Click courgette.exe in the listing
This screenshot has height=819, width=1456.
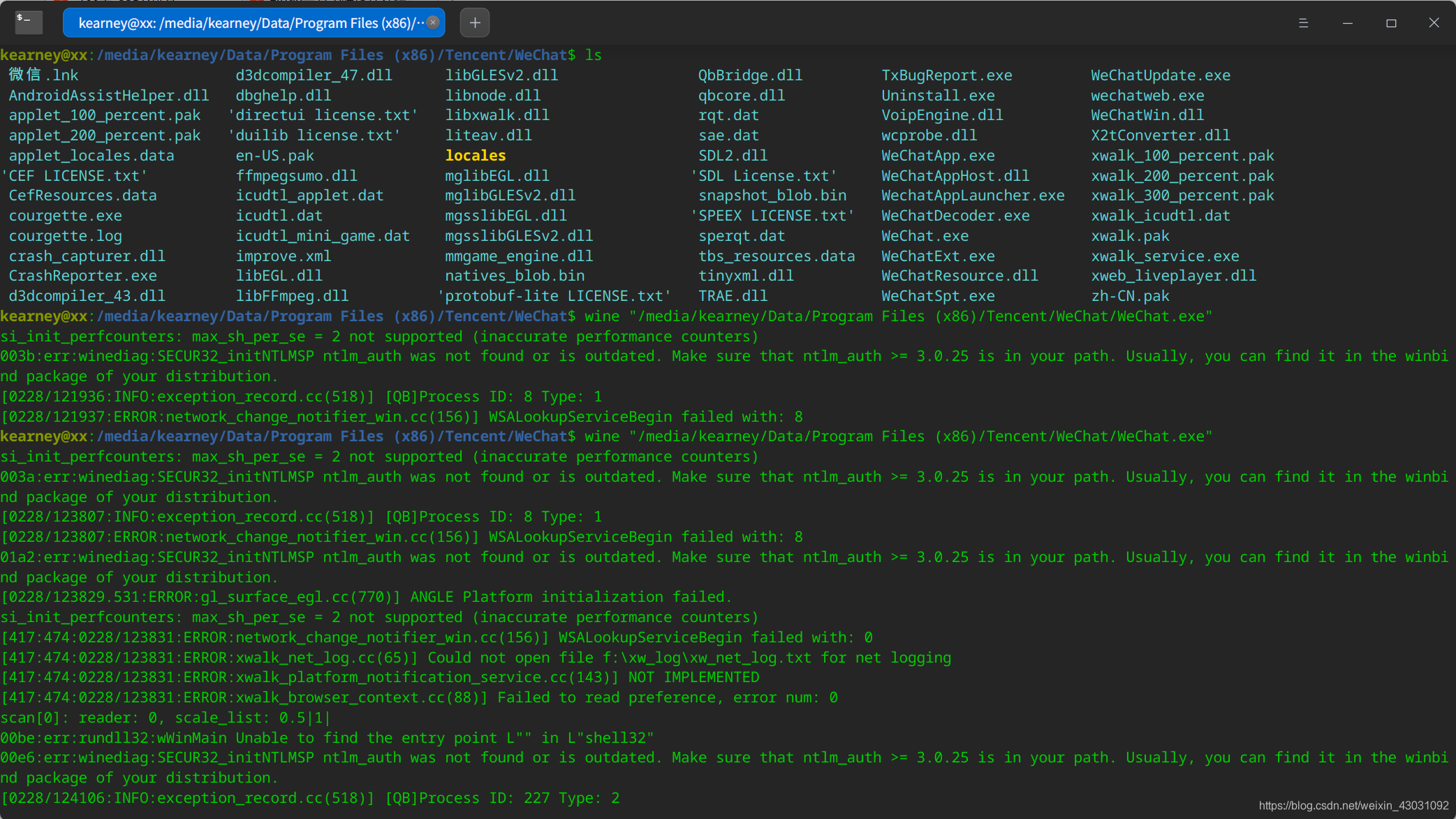65,216
